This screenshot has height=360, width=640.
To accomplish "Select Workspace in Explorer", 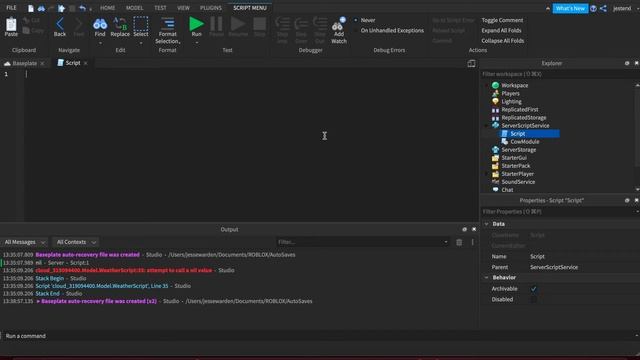I will [515, 85].
